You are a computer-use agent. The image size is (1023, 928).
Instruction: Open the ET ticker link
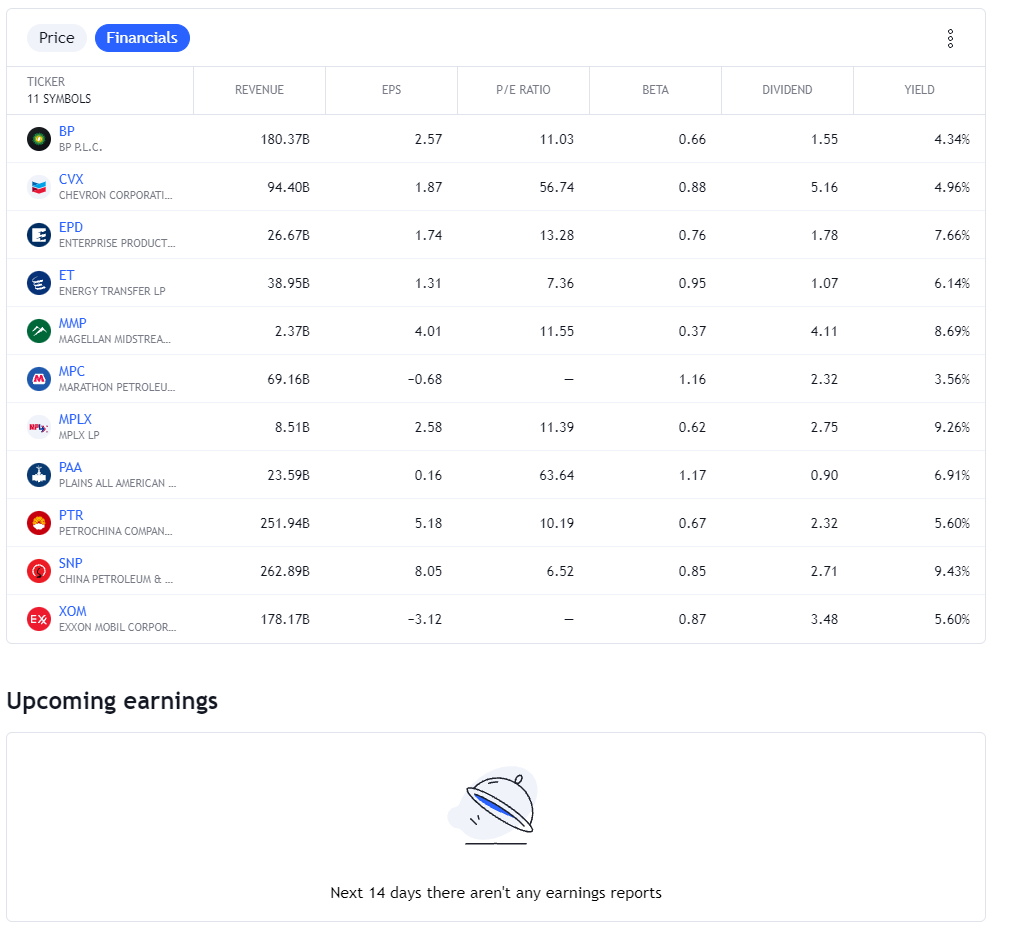tap(67, 275)
